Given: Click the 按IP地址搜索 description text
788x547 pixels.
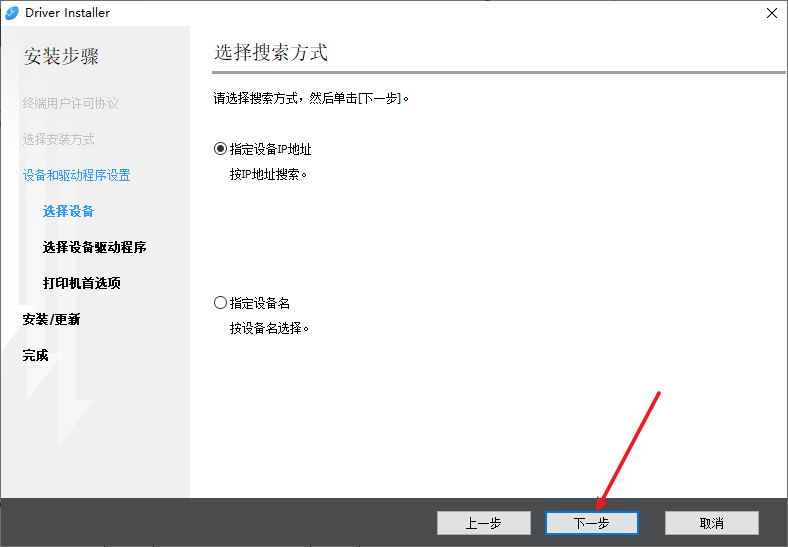Looking at the screenshot, I should click(x=268, y=174).
